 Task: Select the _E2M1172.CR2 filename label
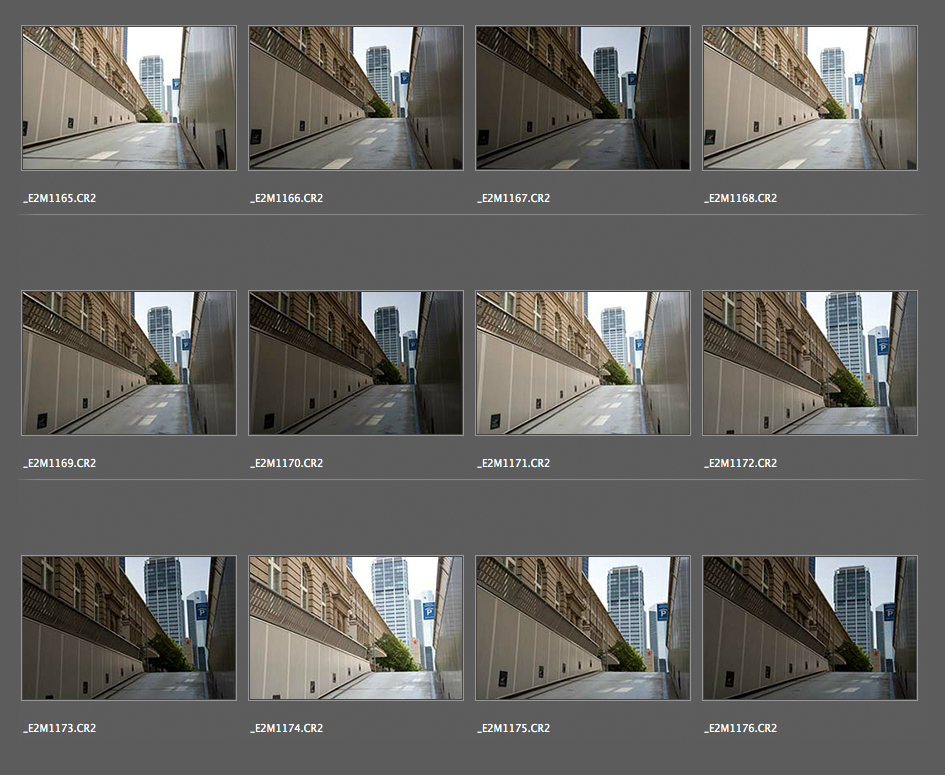(740, 463)
